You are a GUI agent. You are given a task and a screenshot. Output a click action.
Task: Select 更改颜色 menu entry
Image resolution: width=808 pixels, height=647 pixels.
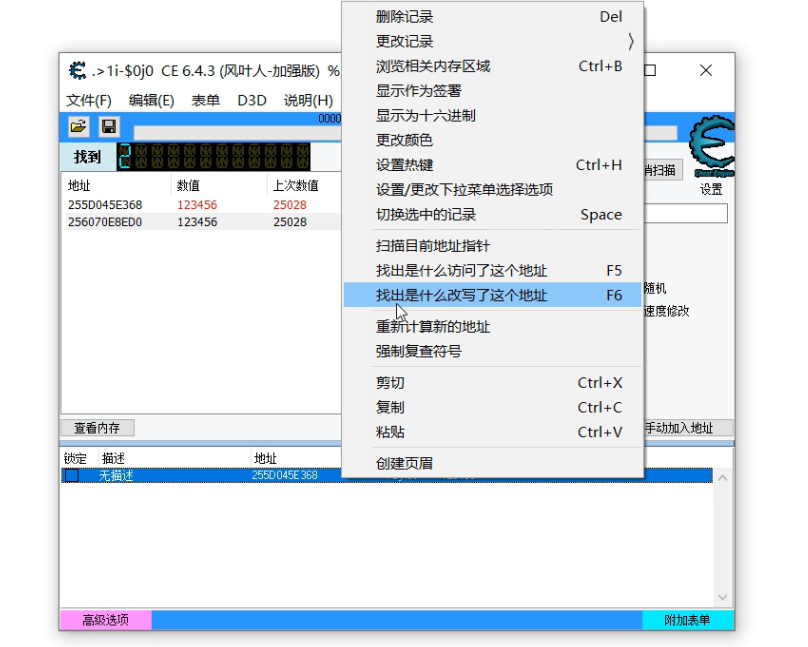pyautogui.click(x=493, y=140)
